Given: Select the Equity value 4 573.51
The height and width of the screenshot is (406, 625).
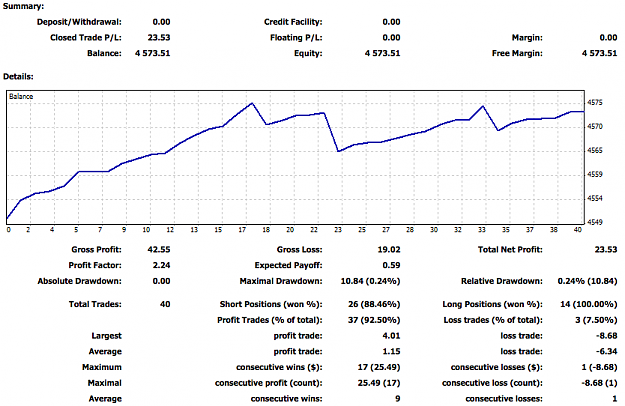Looking at the screenshot, I should click(382, 53).
